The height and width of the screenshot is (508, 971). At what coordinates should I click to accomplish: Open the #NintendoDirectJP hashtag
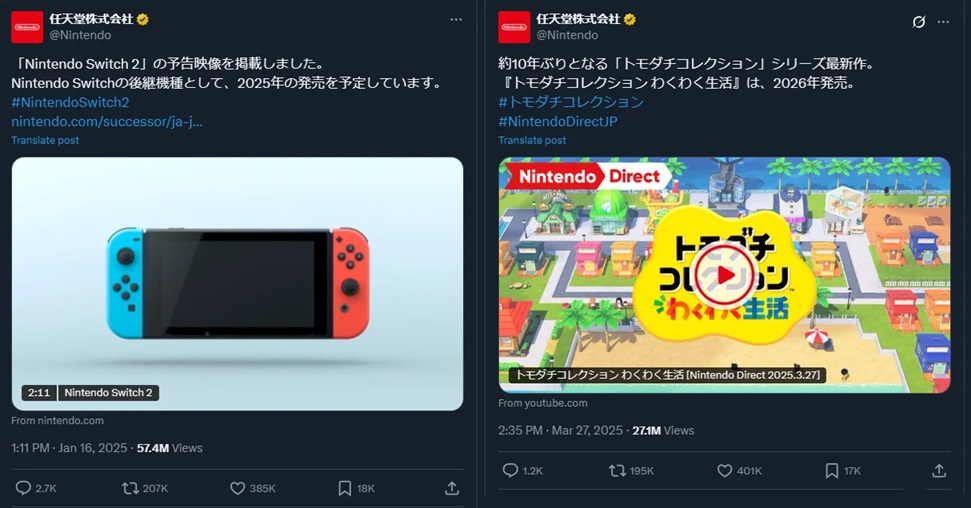pyautogui.click(x=558, y=121)
